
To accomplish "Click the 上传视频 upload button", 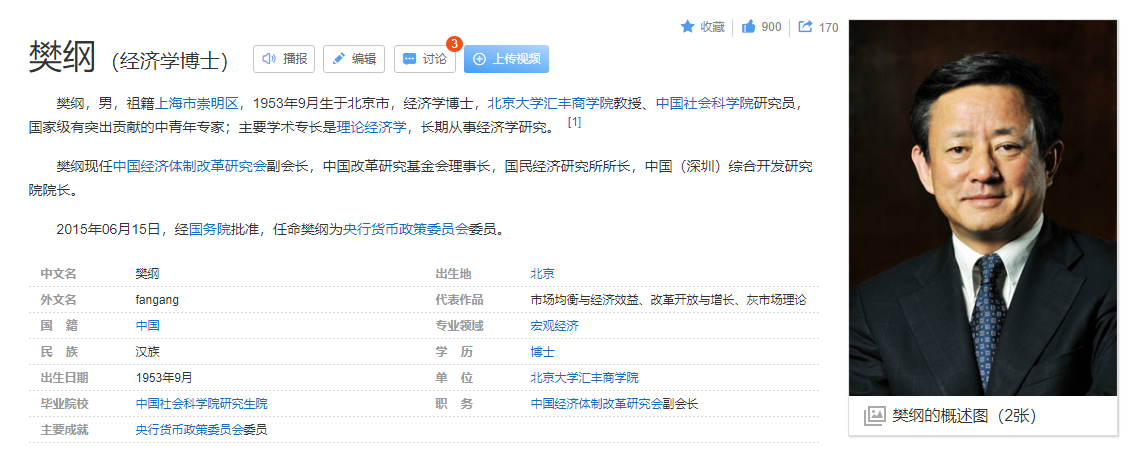I will click(x=506, y=59).
